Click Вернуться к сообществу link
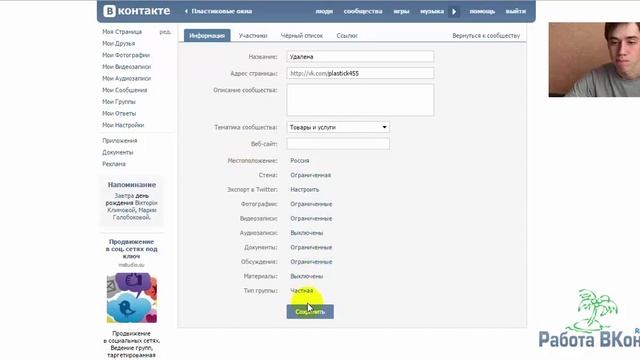The height and width of the screenshot is (360, 640). (x=486, y=36)
